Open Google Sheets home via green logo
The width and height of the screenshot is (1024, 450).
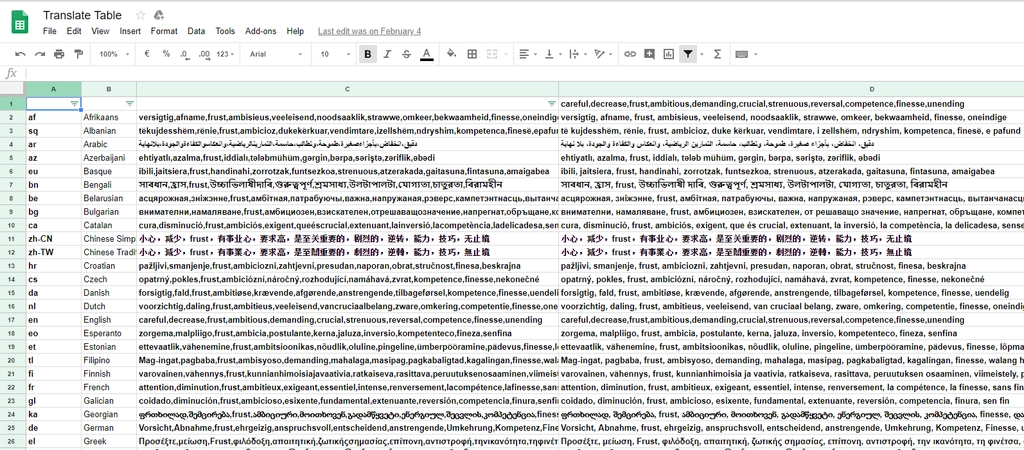20,22
